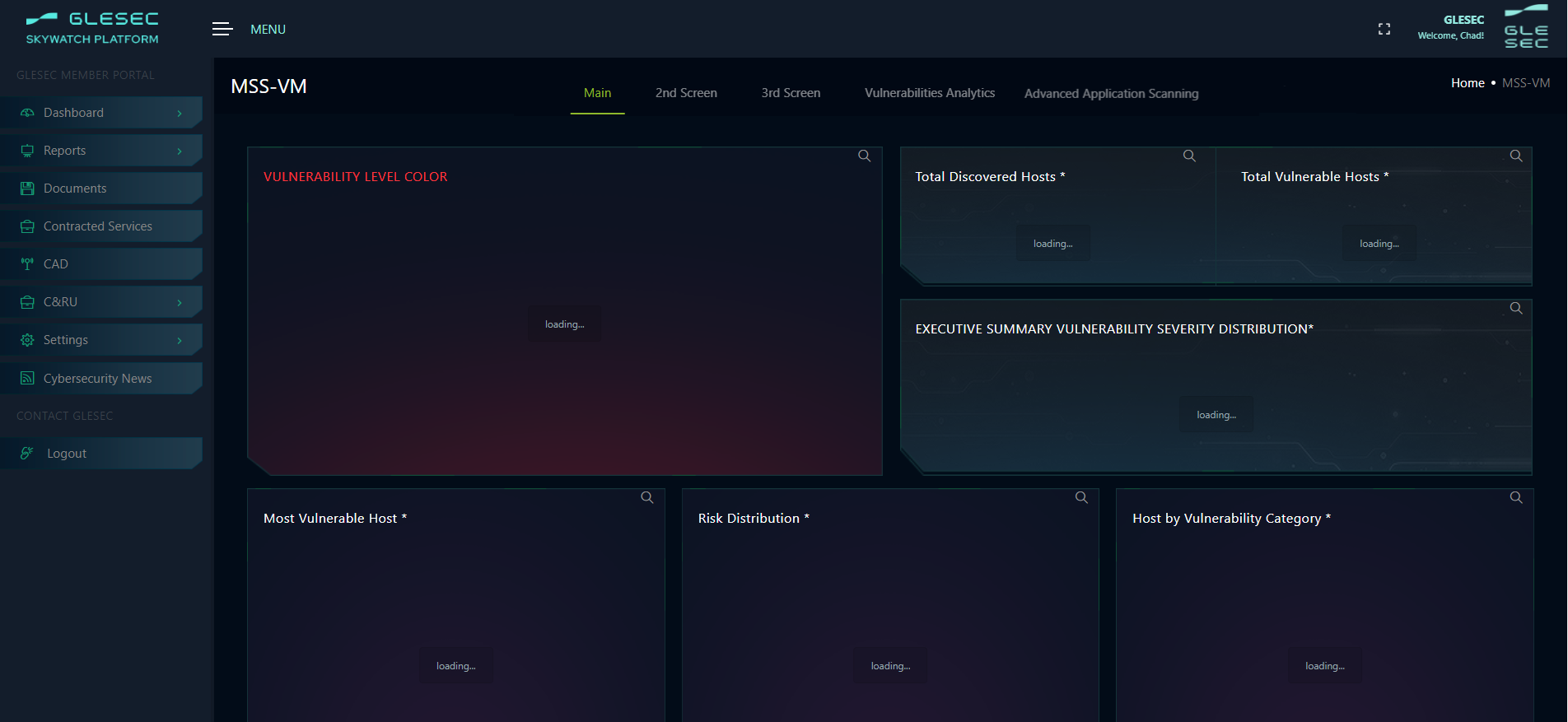
Task: Click the VULNERABILITY LEVEL COLOR title
Action: 356,177
